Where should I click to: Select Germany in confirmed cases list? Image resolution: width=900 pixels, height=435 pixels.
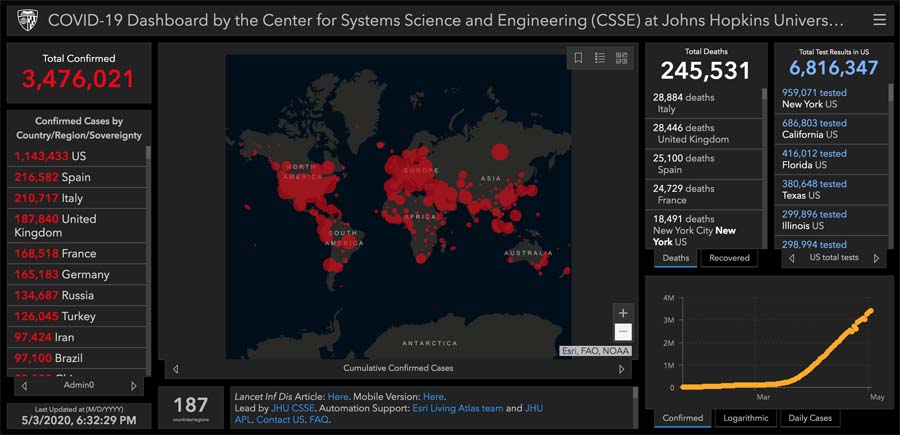77,274
